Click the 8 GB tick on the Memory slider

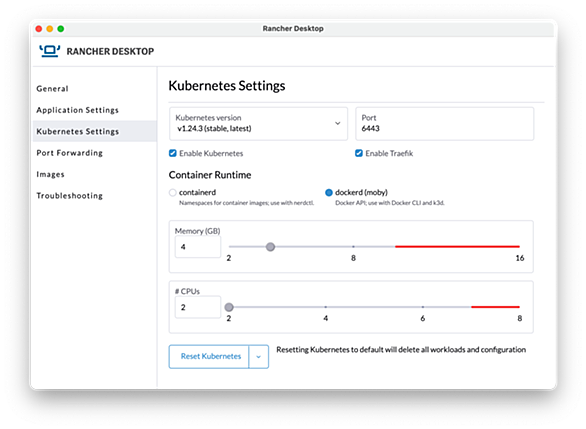click(353, 247)
